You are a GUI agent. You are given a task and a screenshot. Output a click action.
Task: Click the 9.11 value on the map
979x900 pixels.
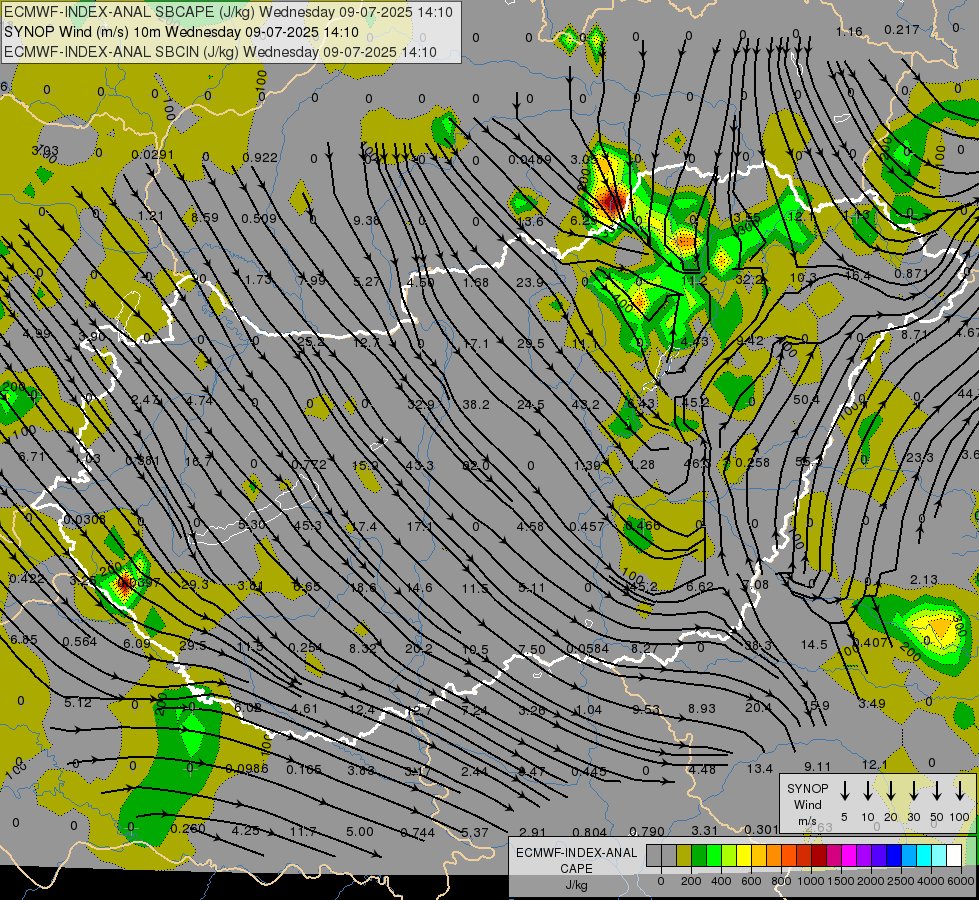(x=817, y=766)
